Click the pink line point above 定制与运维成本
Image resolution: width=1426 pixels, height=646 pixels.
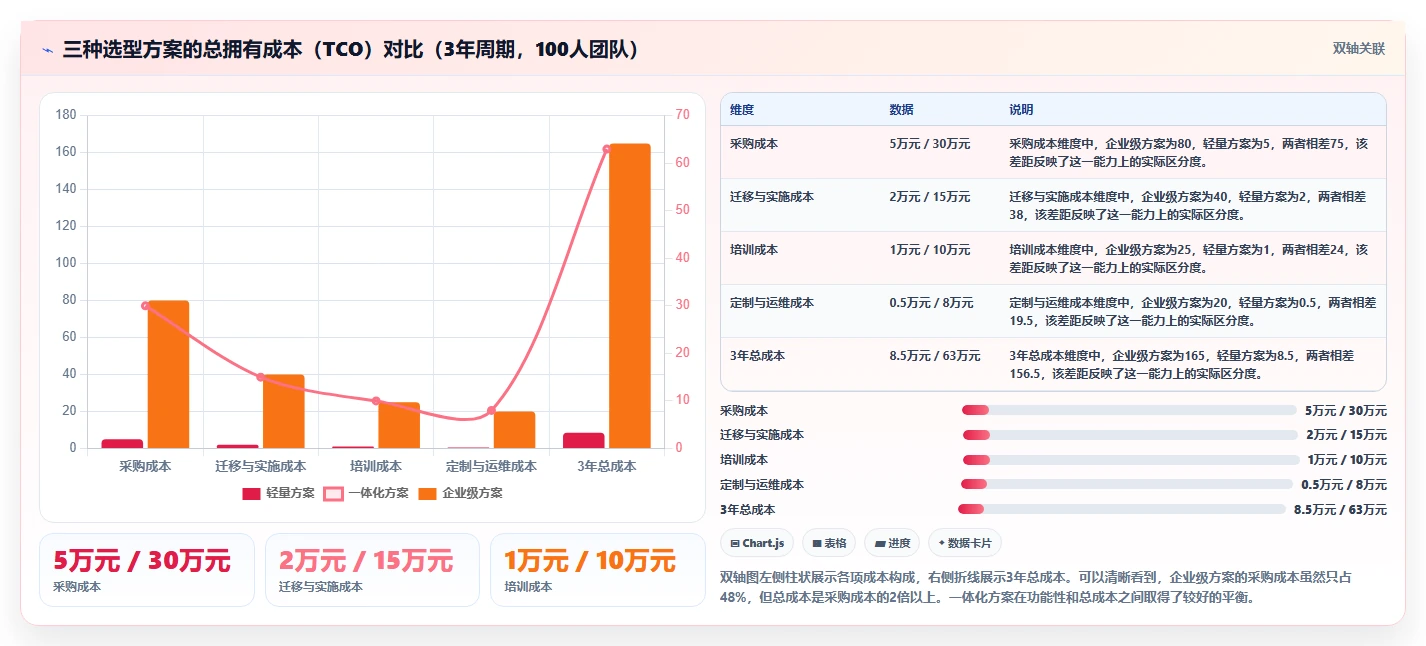(491, 410)
